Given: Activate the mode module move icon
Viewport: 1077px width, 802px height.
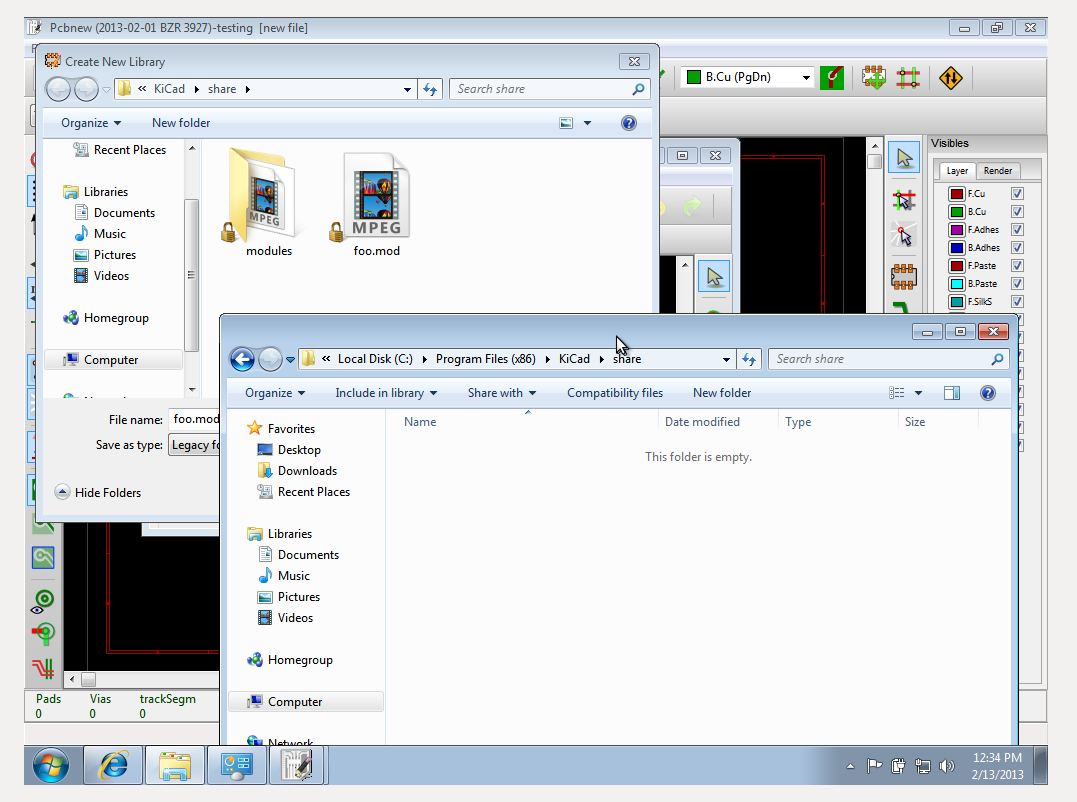Looking at the screenshot, I should pyautogui.click(x=874, y=77).
